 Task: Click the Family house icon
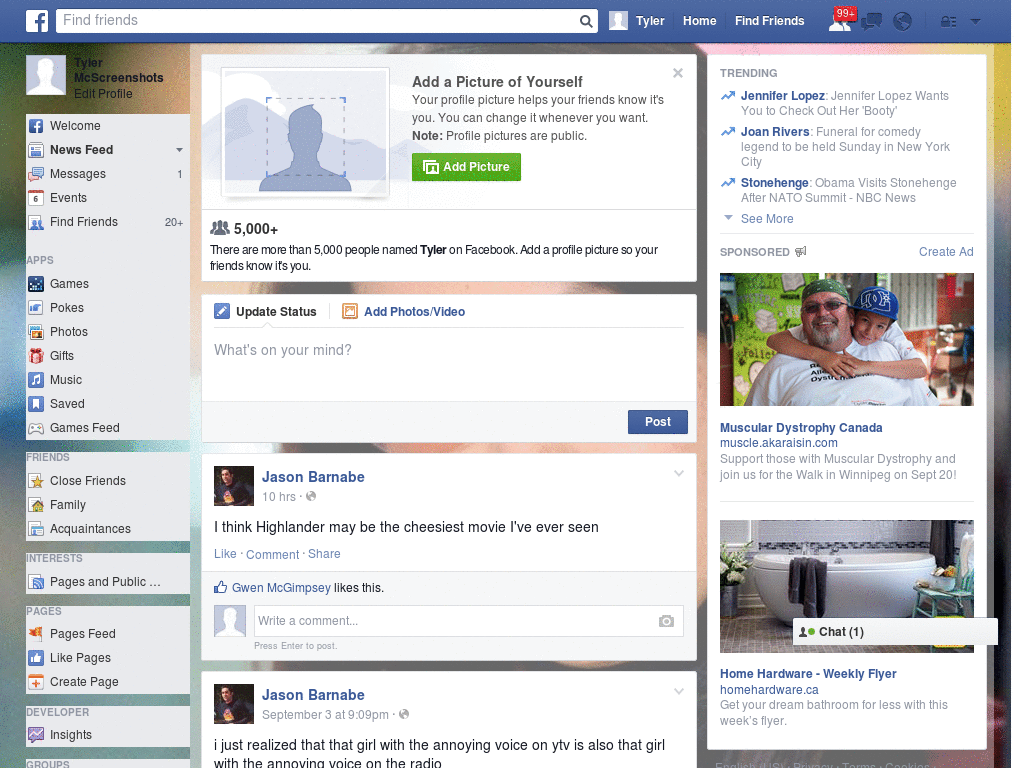[36, 505]
